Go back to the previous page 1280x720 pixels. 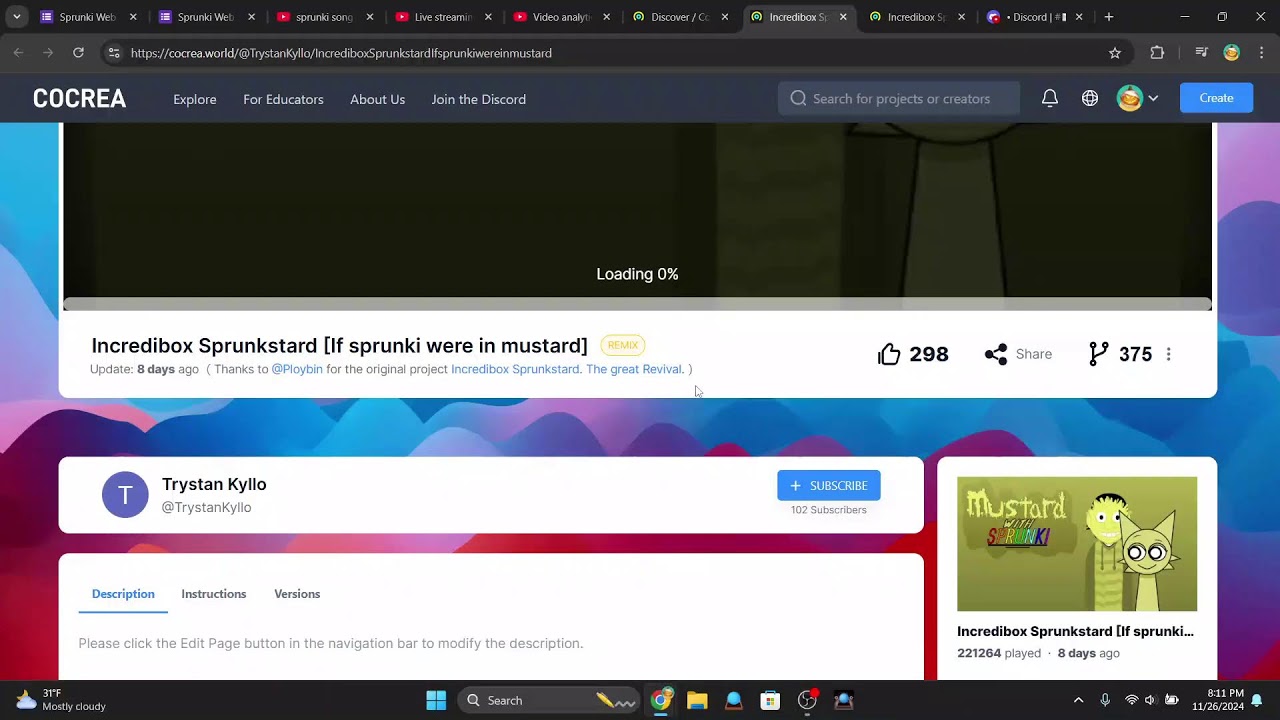18,53
